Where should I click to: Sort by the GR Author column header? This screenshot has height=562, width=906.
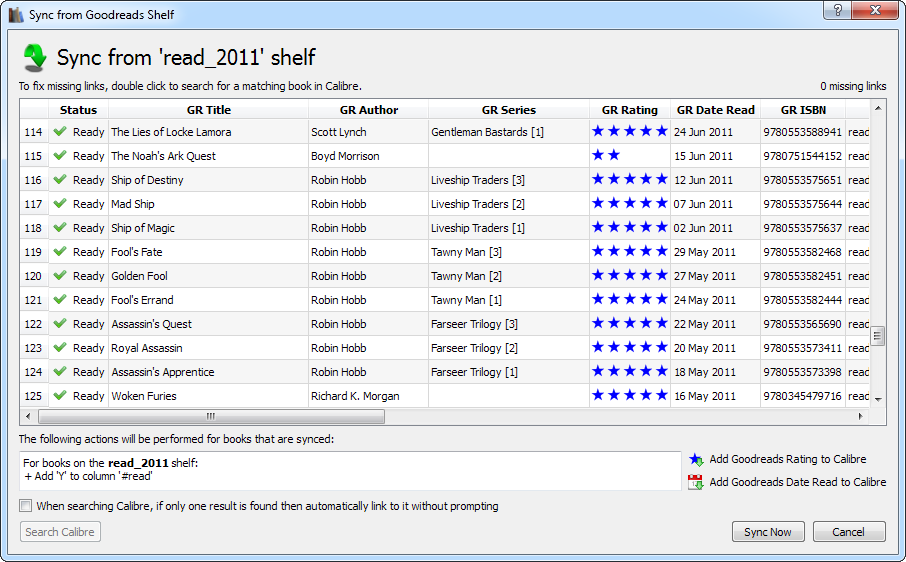pos(369,110)
